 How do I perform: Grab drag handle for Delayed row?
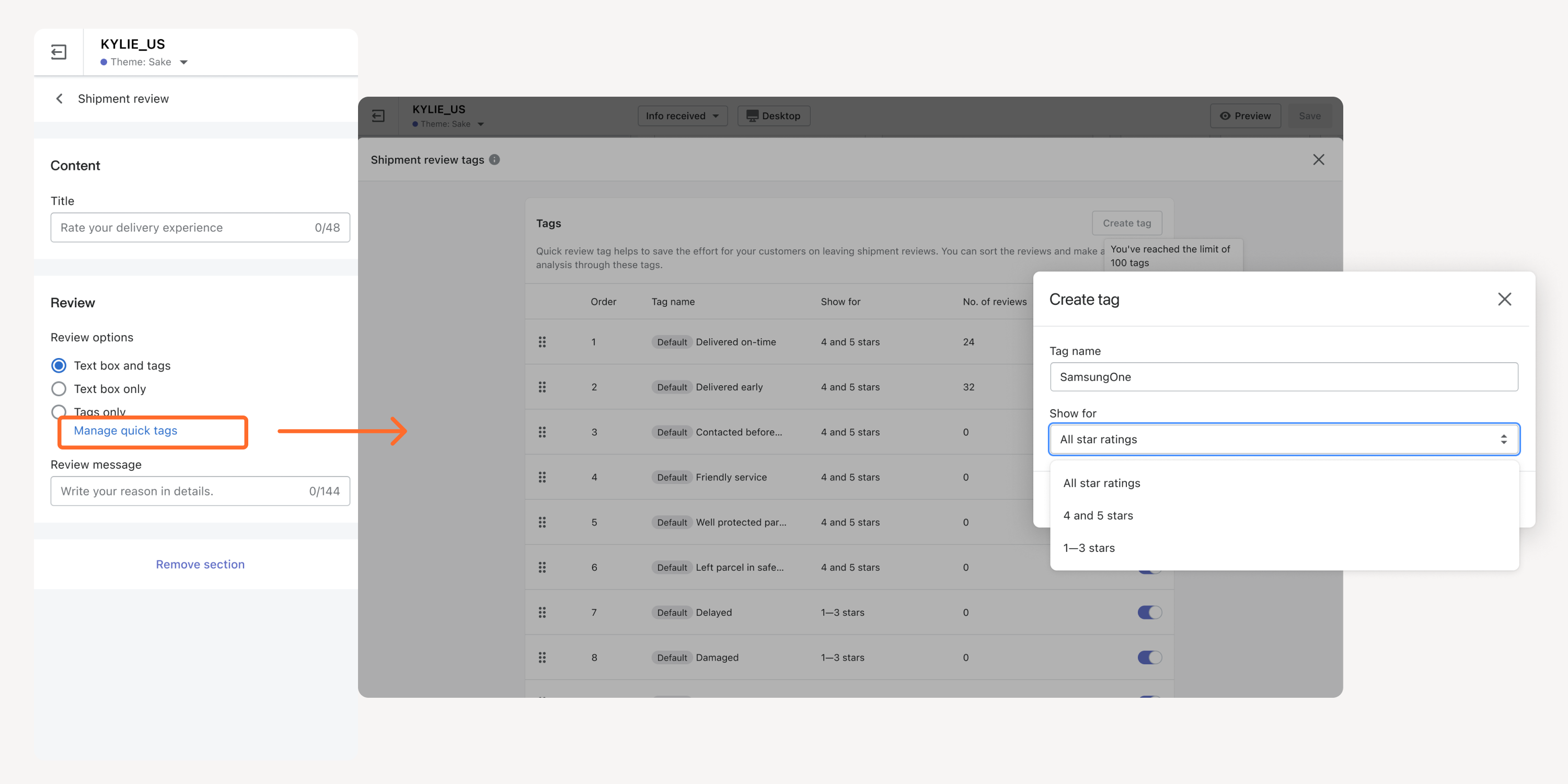pos(541,613)
